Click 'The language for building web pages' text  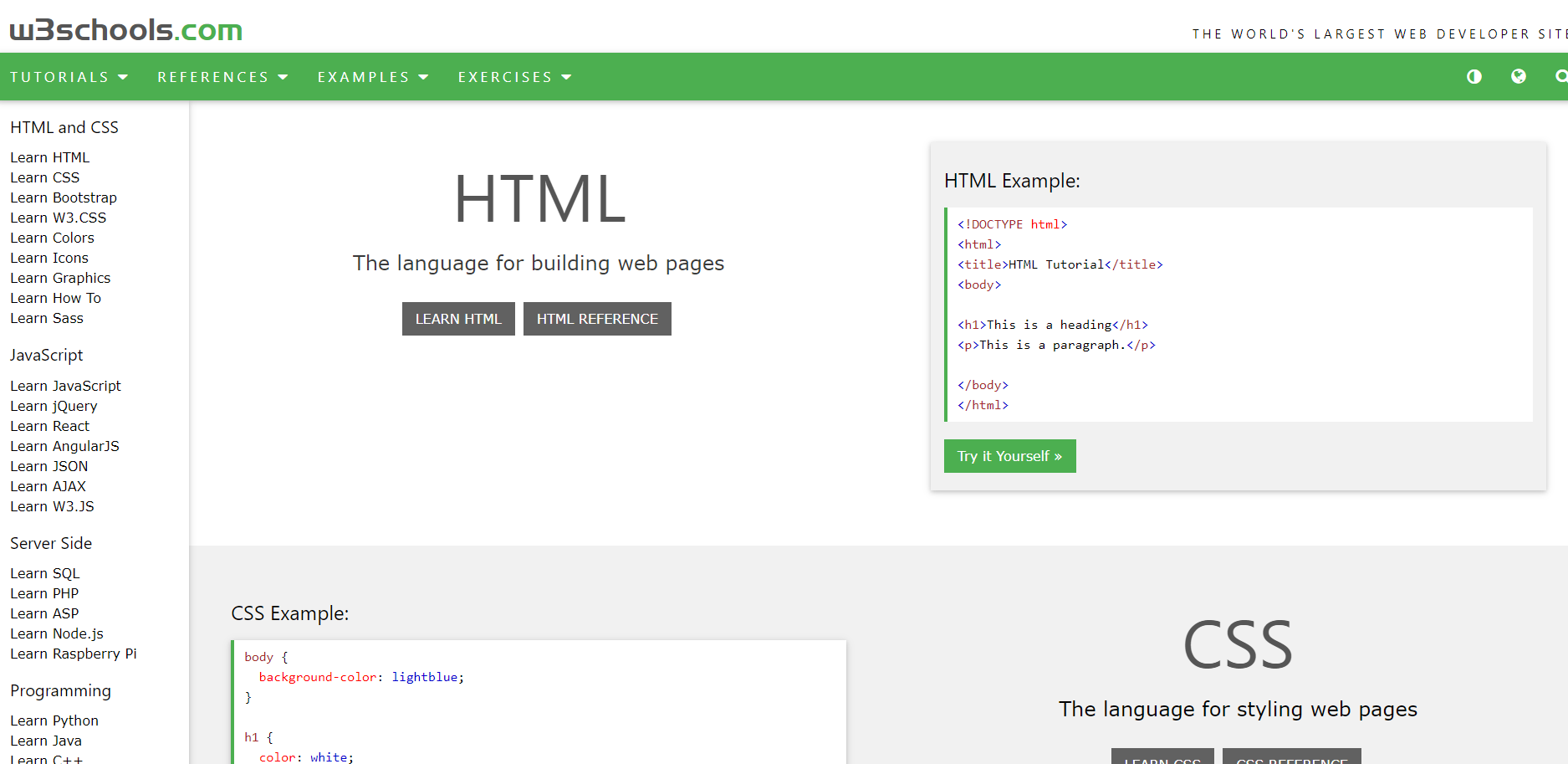click(x=539, y=263)
